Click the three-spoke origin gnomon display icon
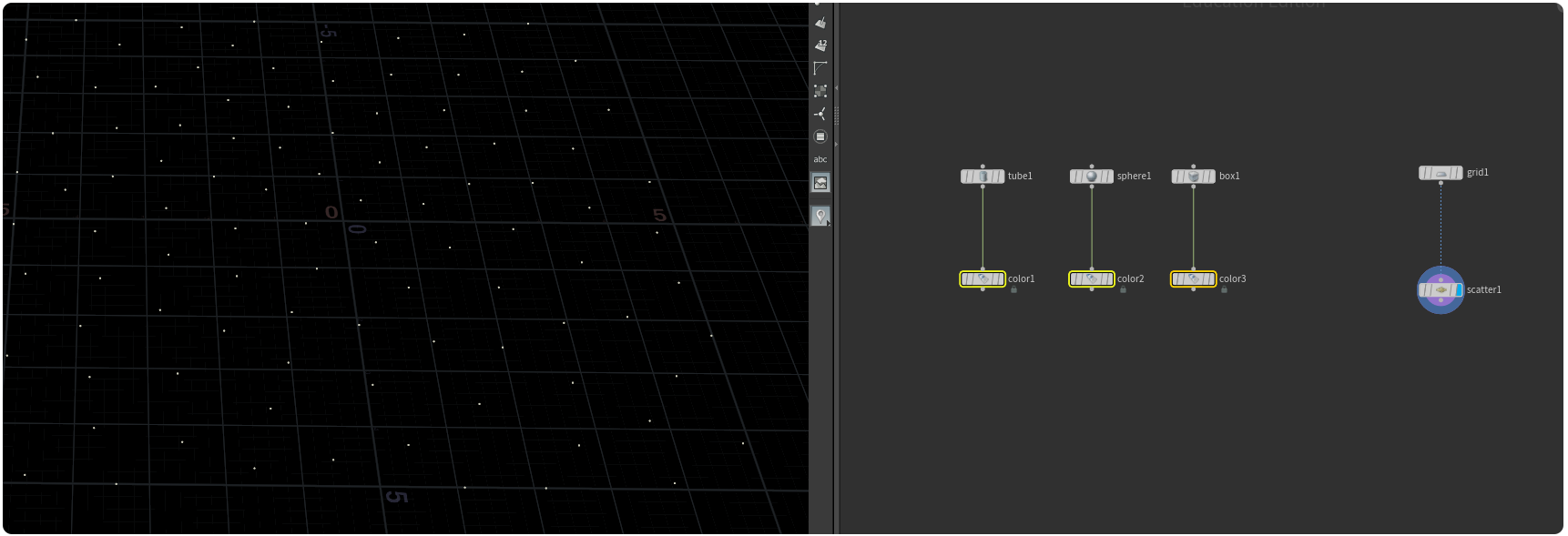 pos(820,114)
